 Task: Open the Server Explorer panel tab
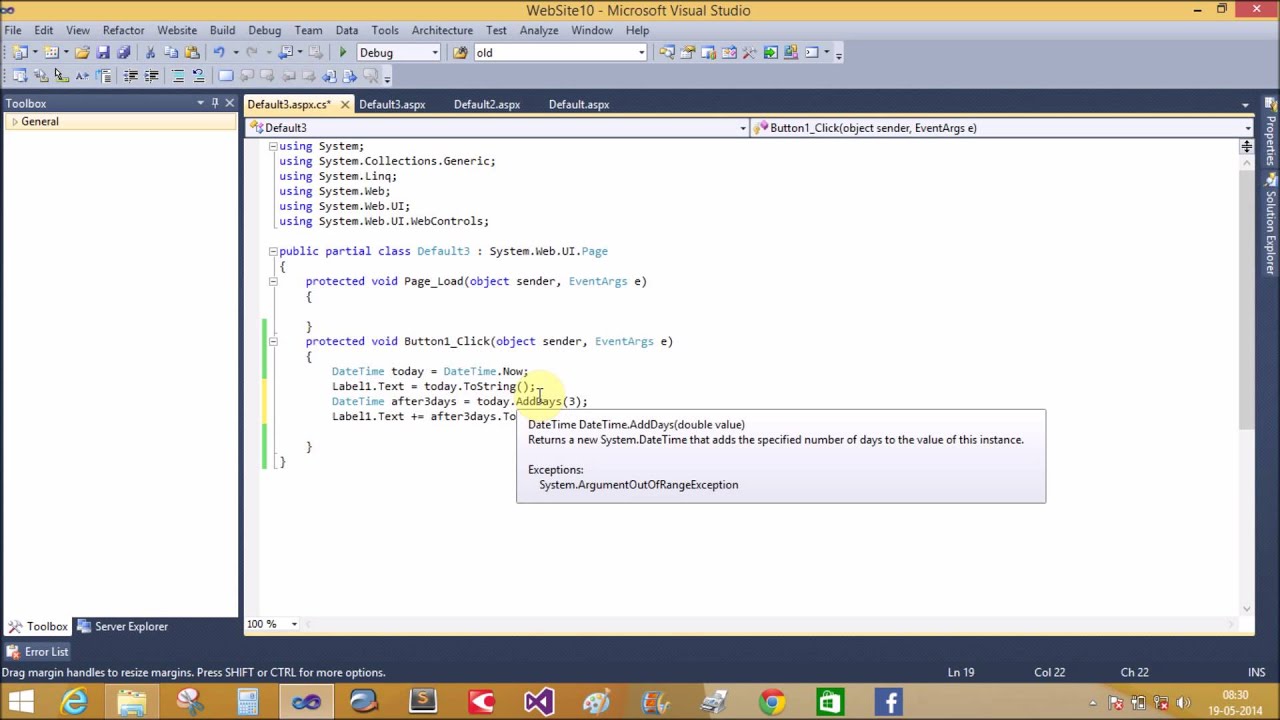click(123, 627)
